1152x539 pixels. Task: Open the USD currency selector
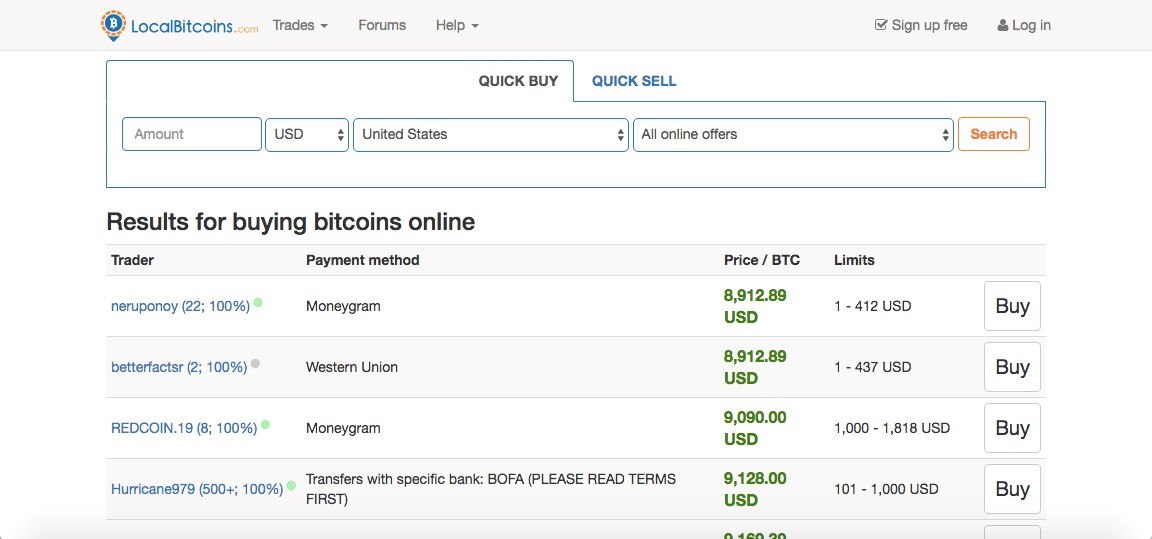pyautogui.click(x=307, y=134)
